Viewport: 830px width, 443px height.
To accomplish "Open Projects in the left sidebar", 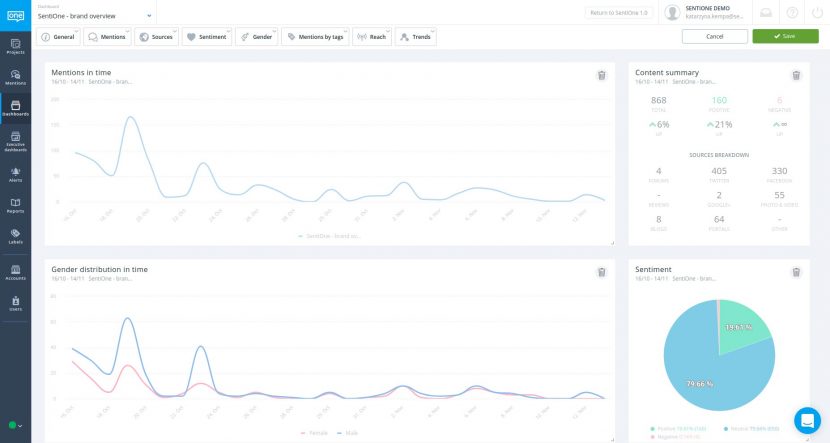I will pos(15,48).
